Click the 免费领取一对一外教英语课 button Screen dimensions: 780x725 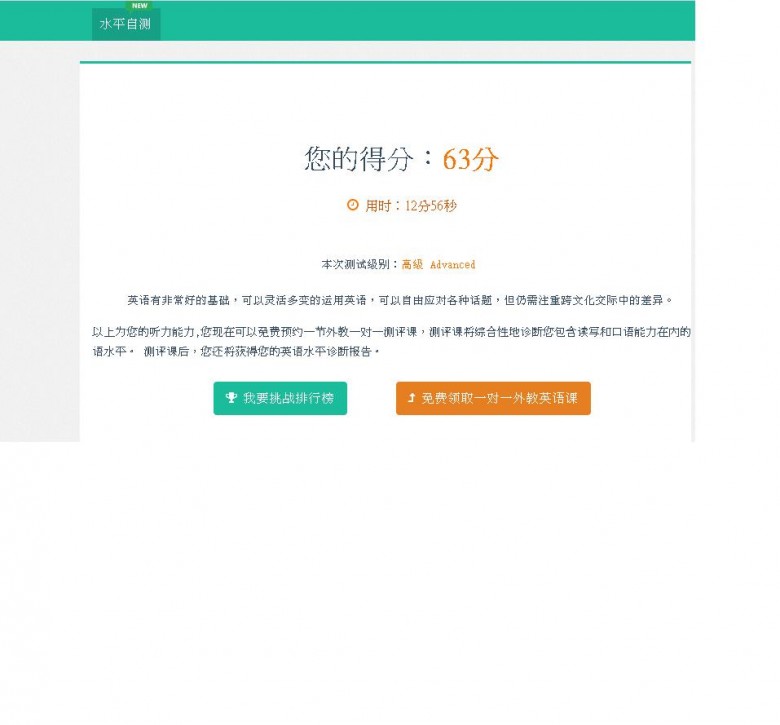pos(493,398)
